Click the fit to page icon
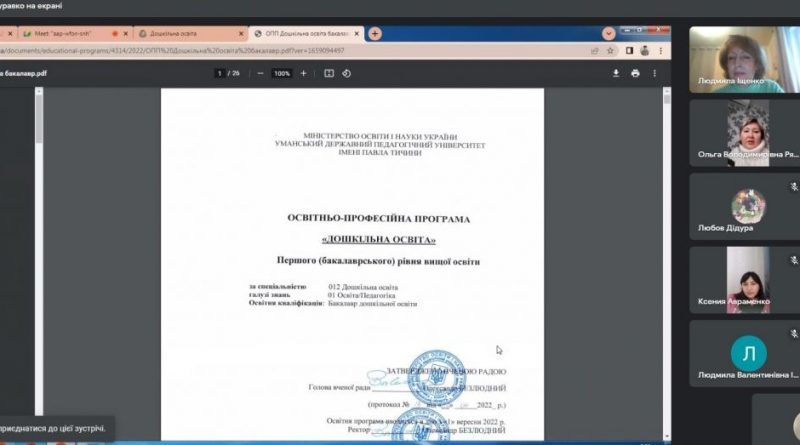This screenshot has width=800, height=445. [x=329, y=73]
